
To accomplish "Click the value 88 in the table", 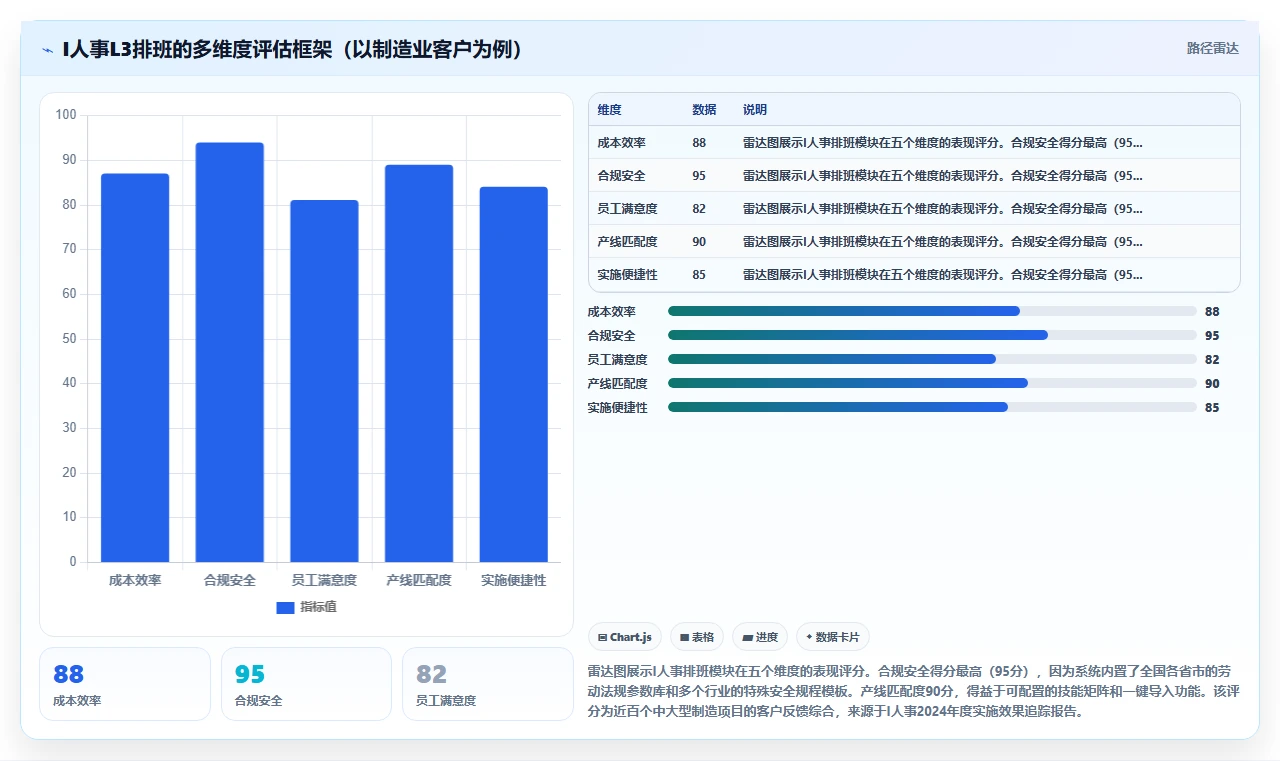I will point(699,143).
